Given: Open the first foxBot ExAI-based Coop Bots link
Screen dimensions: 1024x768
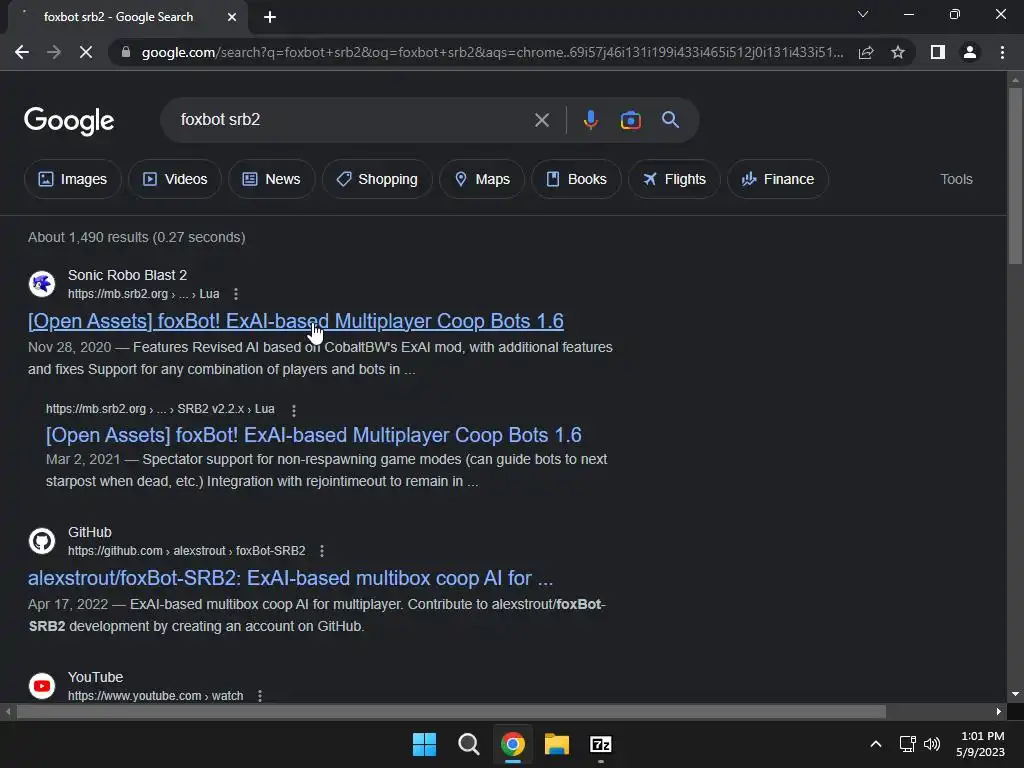Looking at the screenshot, I should pos(296,321).
